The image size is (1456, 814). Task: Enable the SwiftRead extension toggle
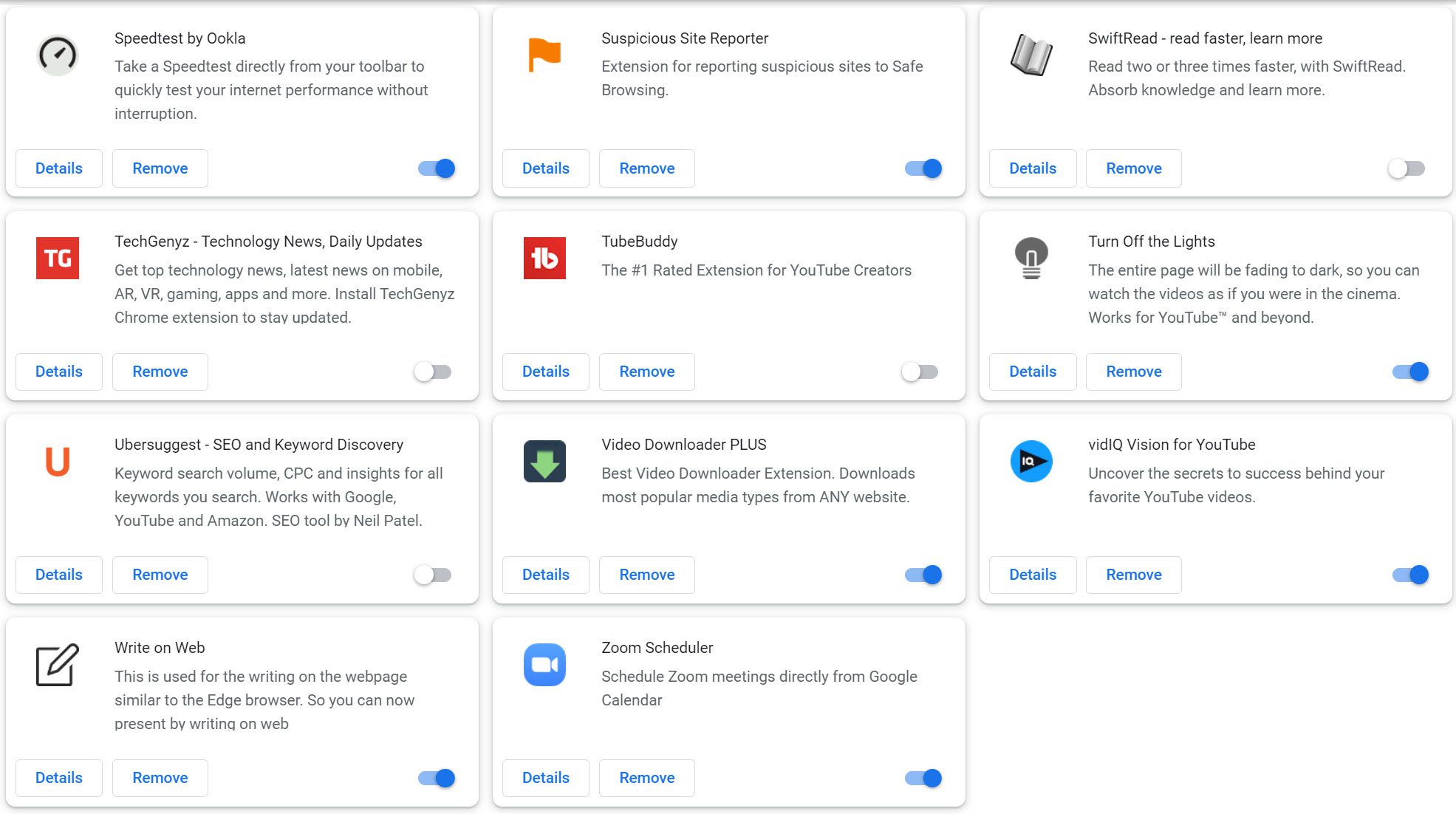1407,168
